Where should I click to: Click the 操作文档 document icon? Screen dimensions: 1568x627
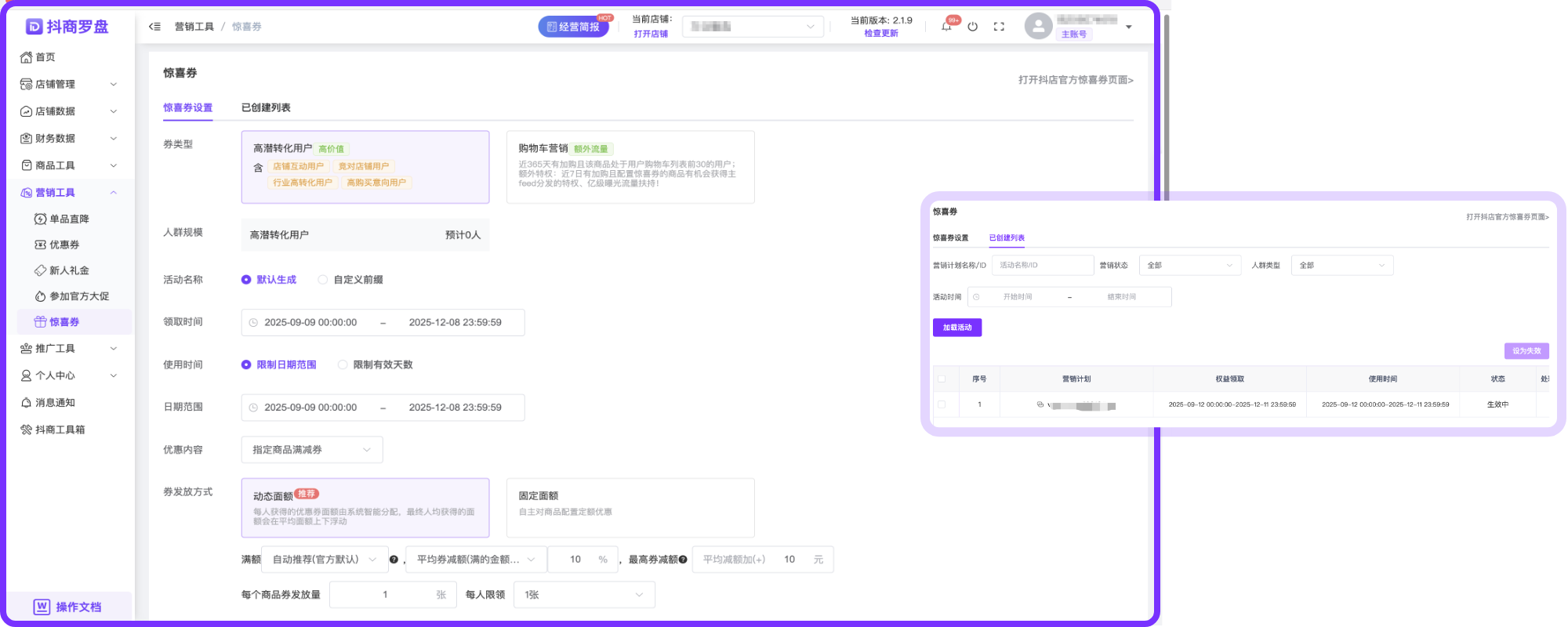click(x=42, y=607)
